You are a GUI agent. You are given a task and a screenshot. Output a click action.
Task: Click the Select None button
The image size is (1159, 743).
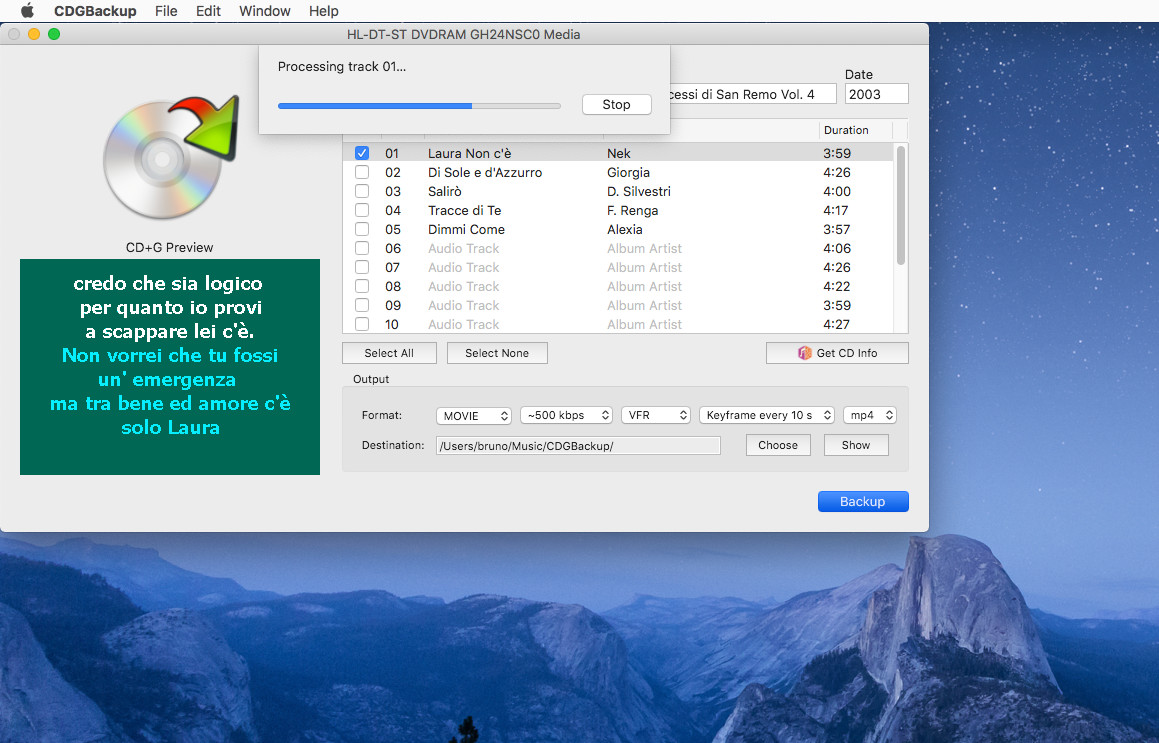(x=497, y=353)
